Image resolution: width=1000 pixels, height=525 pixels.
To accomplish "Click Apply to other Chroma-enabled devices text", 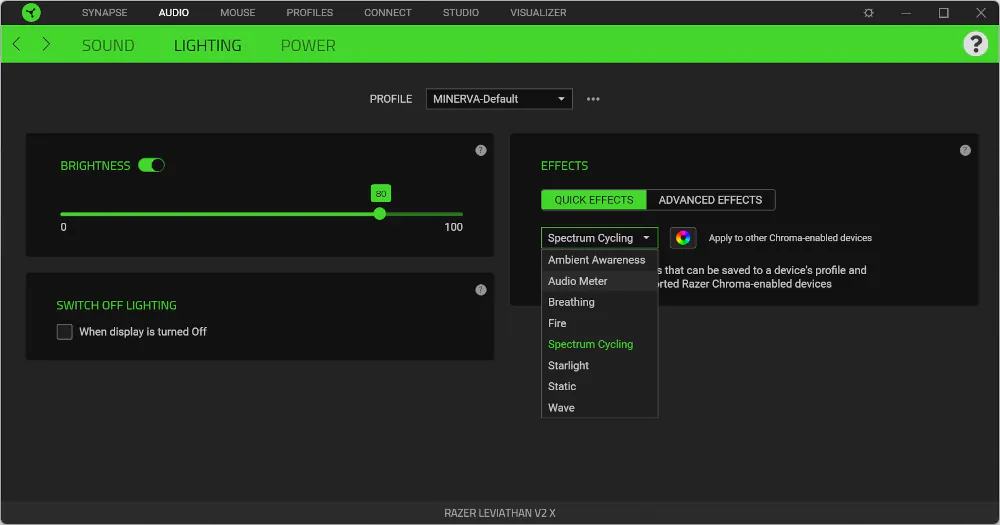I will [x=790, y=238].
